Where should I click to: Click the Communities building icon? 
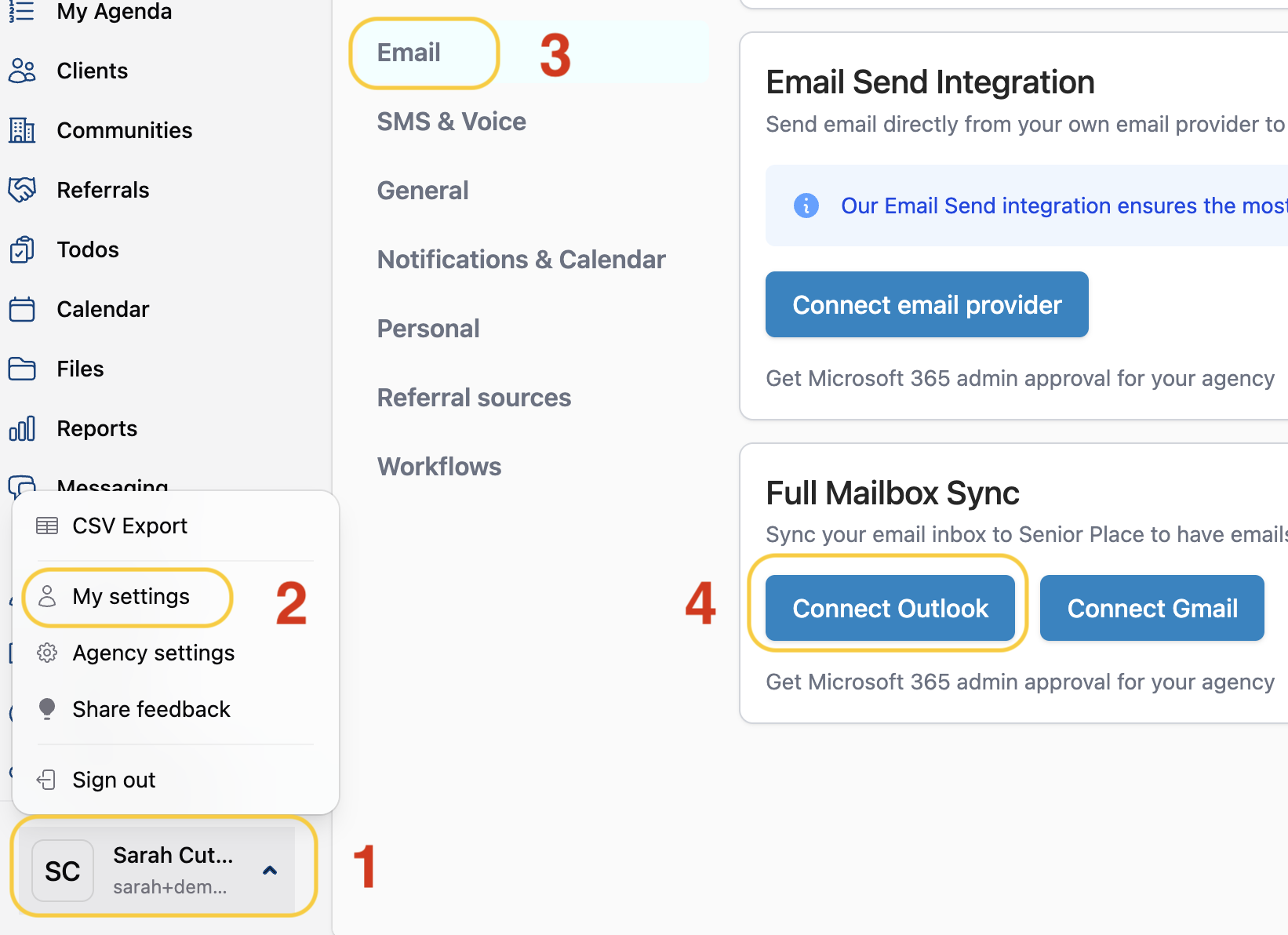(x=22, y=130)
